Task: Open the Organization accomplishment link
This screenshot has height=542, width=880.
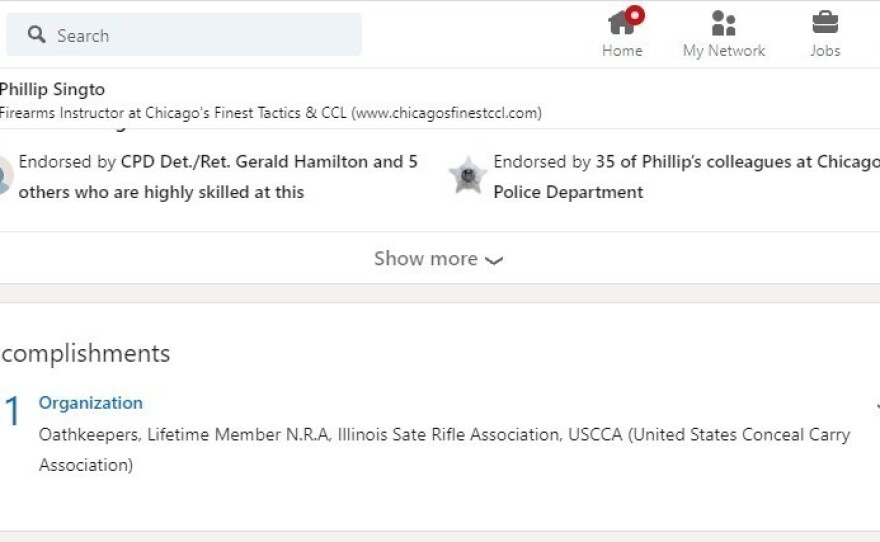Action: [x=90, y=403]
